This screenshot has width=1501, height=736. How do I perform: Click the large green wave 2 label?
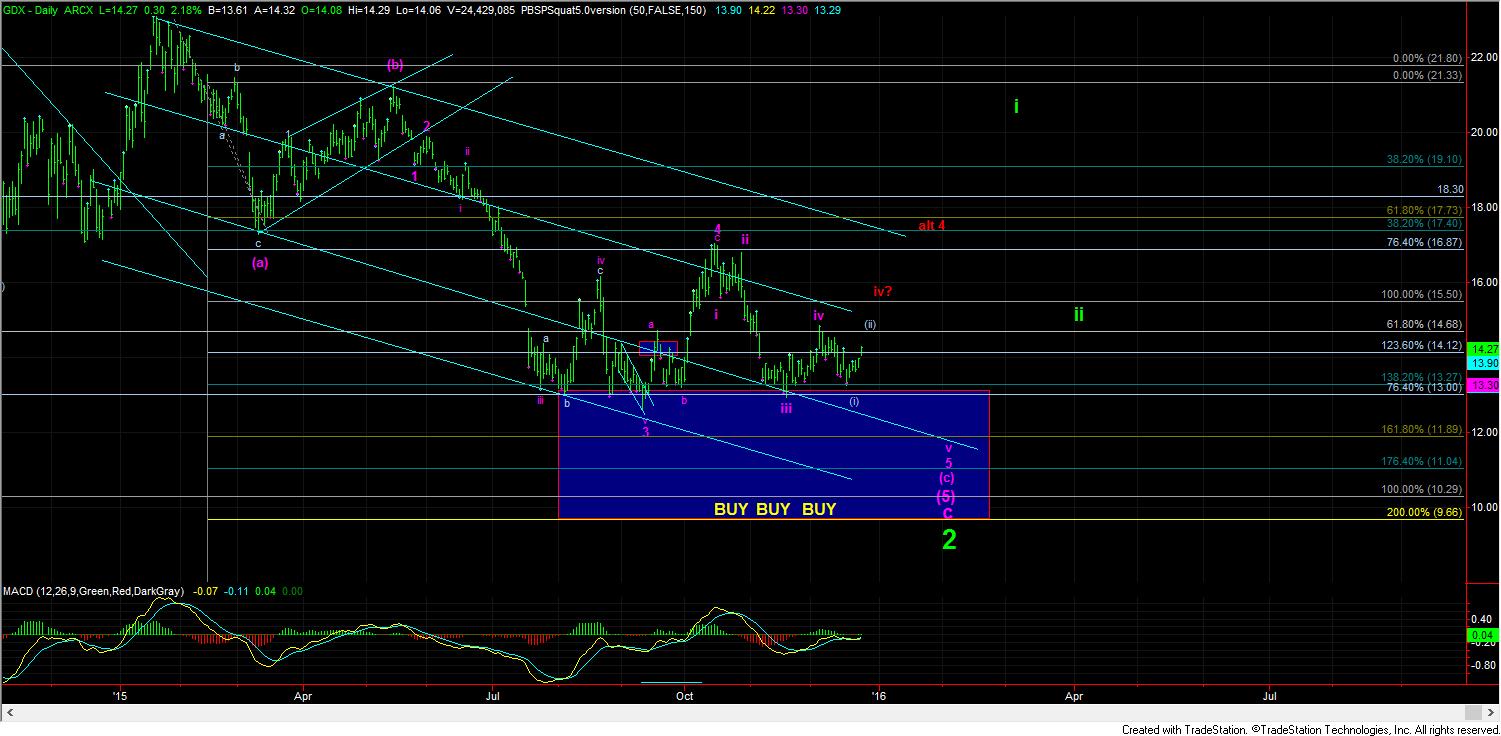coord(949,540)
